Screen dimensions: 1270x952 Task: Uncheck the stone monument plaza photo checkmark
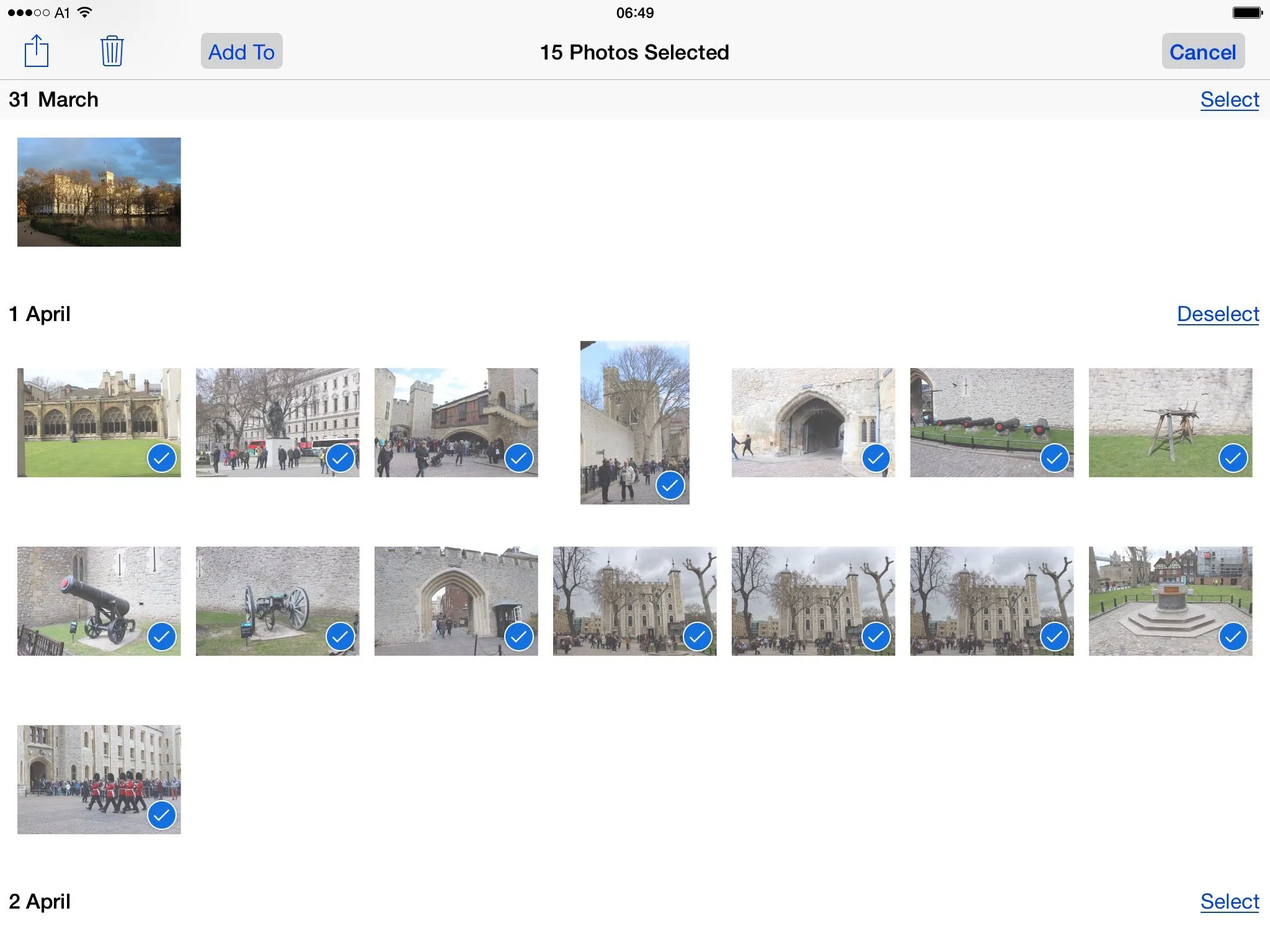click(1233, 637)
